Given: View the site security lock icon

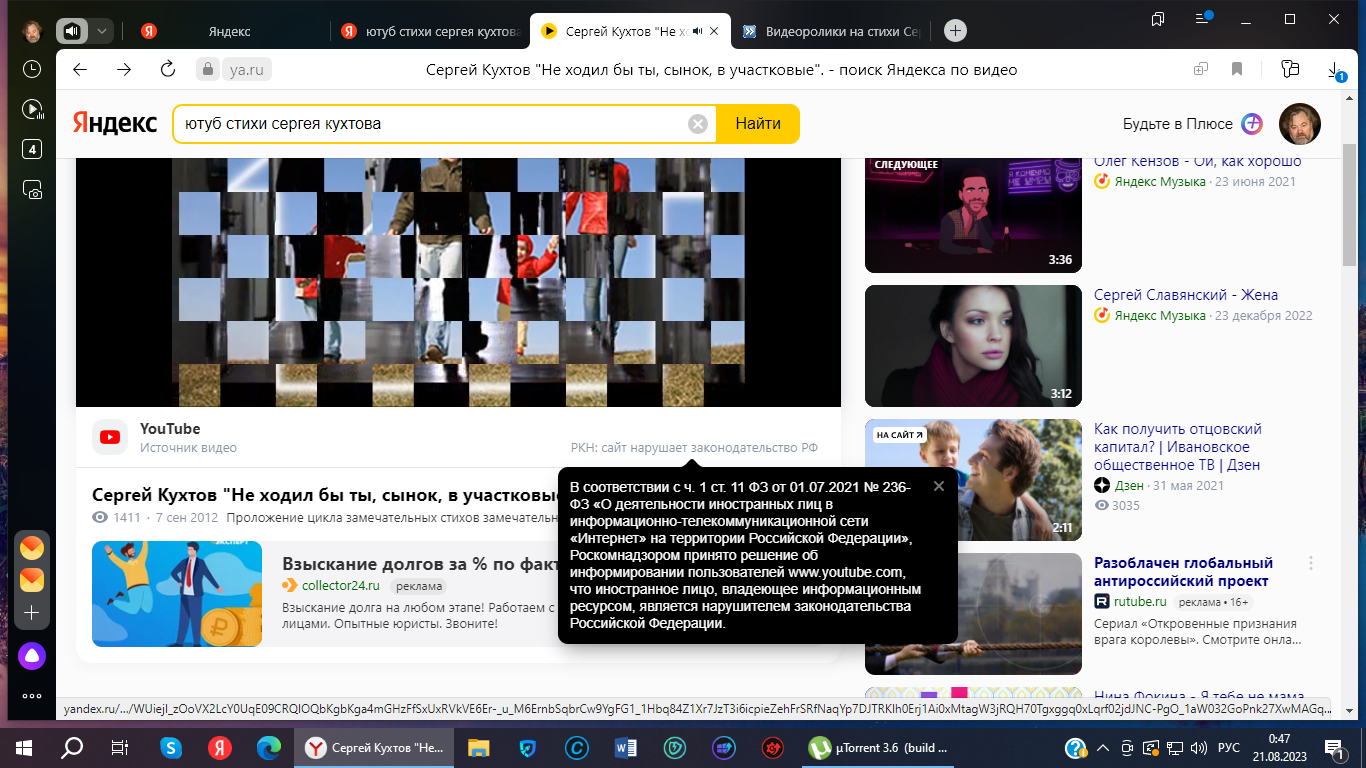Looking at the screenshot, I should point(207,69).
